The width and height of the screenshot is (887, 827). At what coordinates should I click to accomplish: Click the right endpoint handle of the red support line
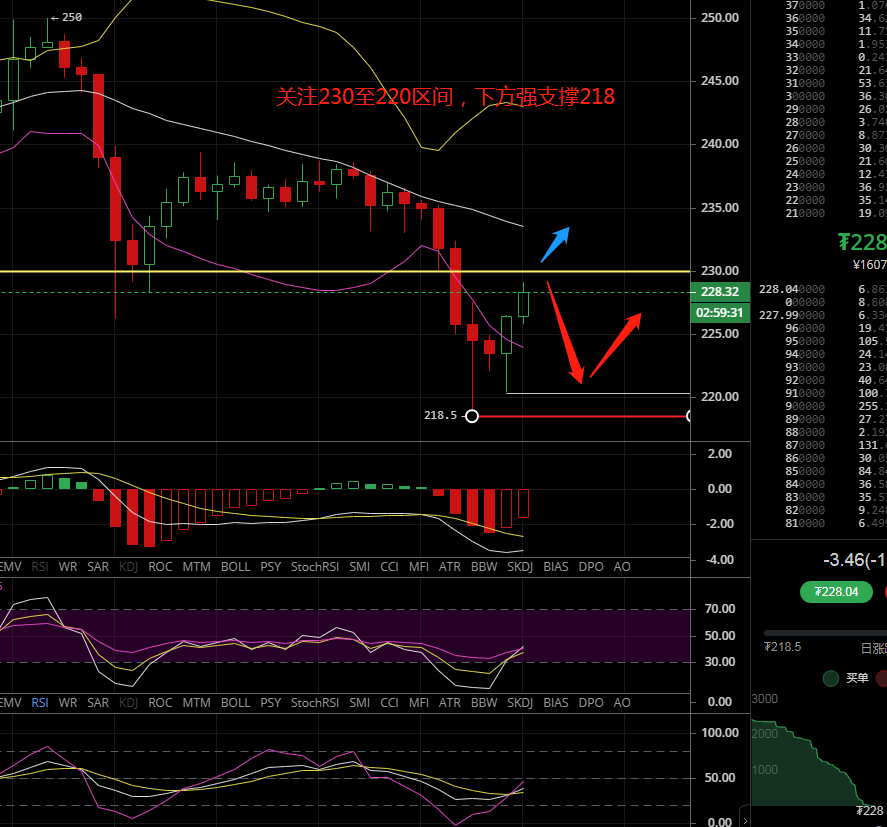(x=690, y=415)
